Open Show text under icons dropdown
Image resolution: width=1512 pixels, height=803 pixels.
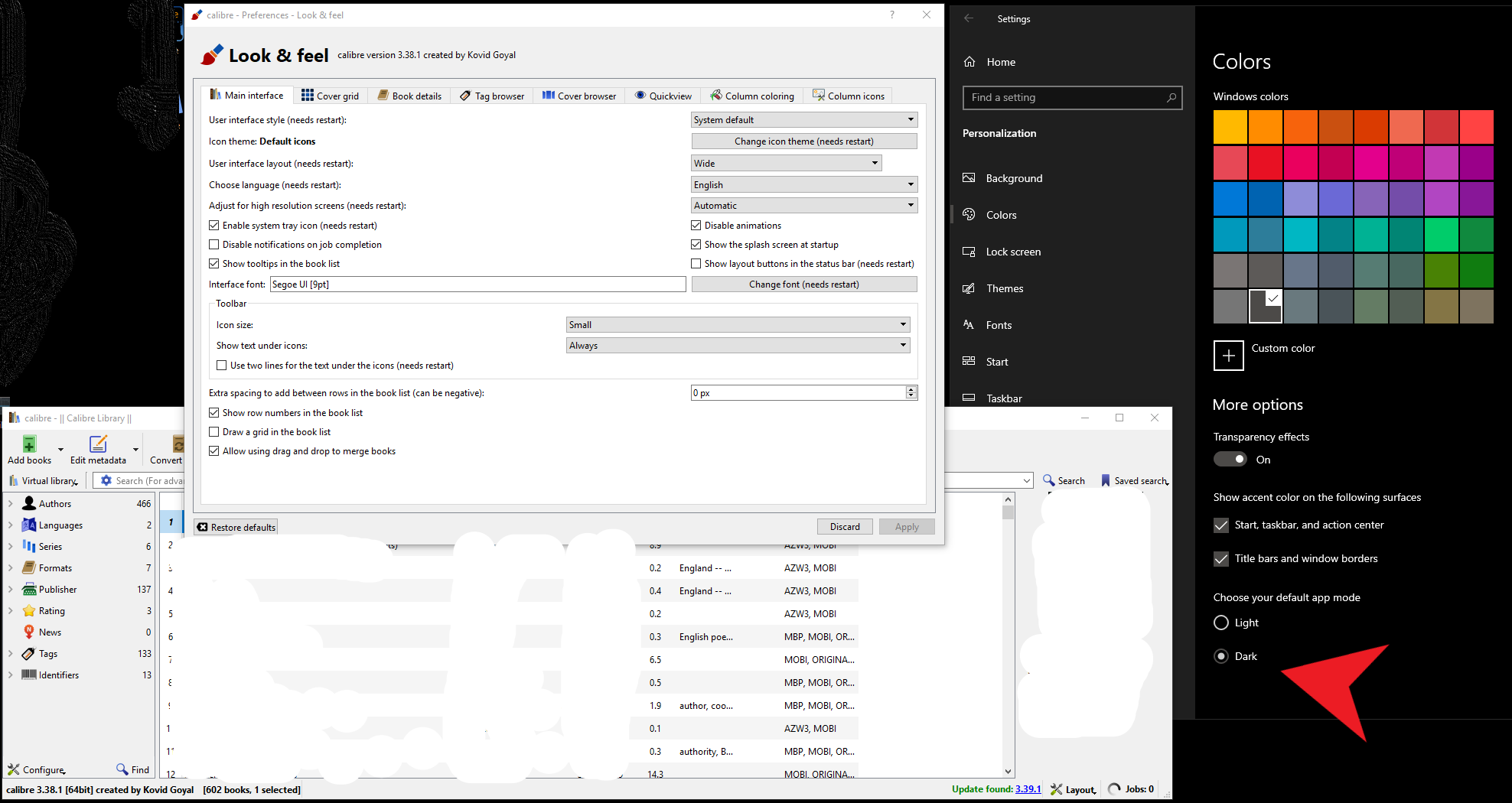point(738,346)
